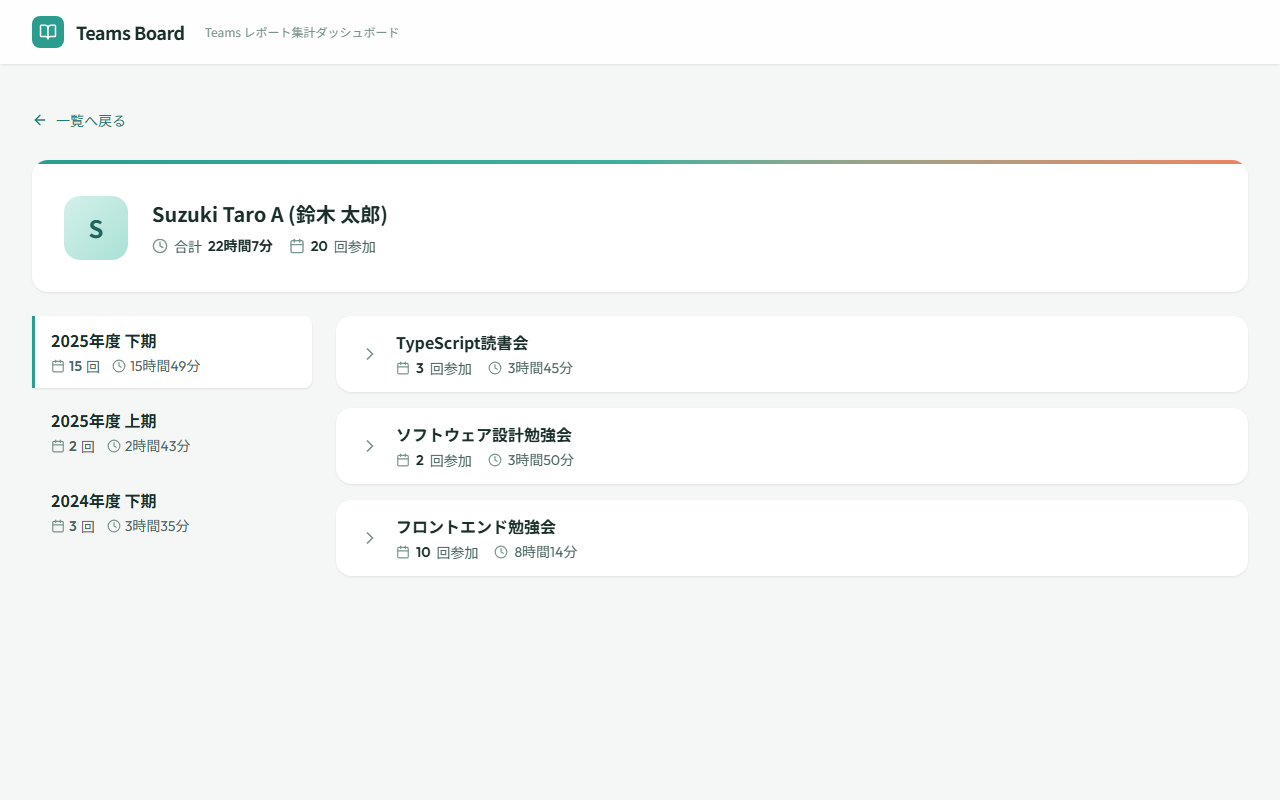Expand the TypeScript読書会 chevron
This screenshot has width=1280, height=800.
pyautogui.click(x=369, y=354)
